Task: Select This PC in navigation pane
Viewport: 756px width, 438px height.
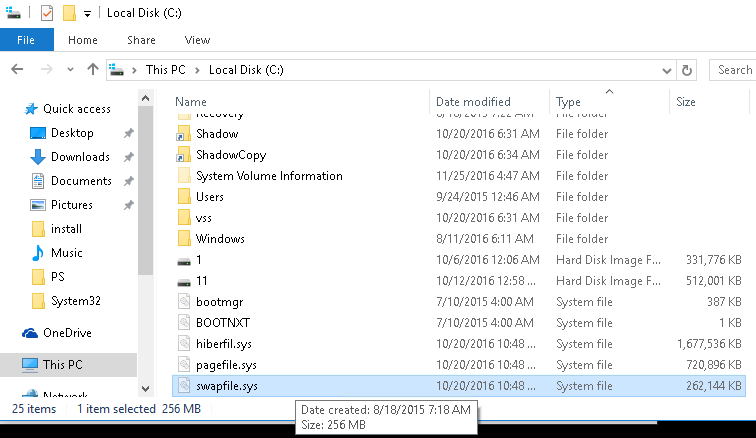Action: 63,365
